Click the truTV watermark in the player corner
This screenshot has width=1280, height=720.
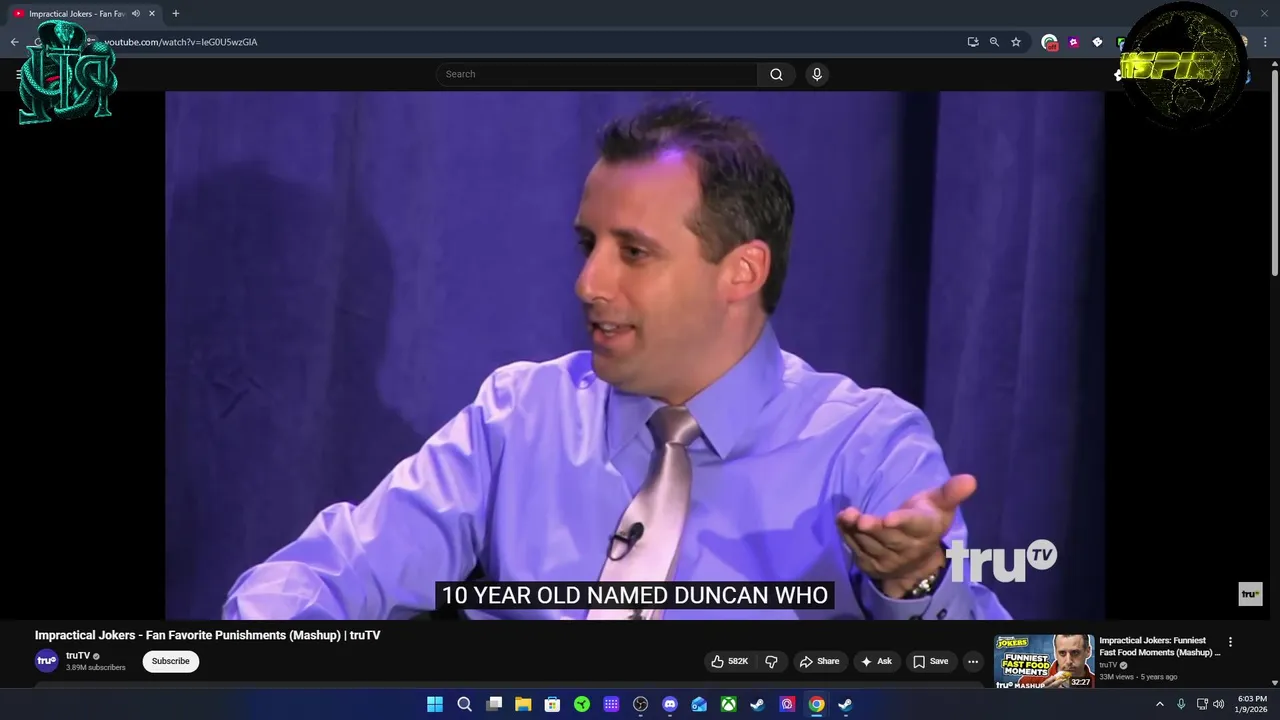(1250, 594)
